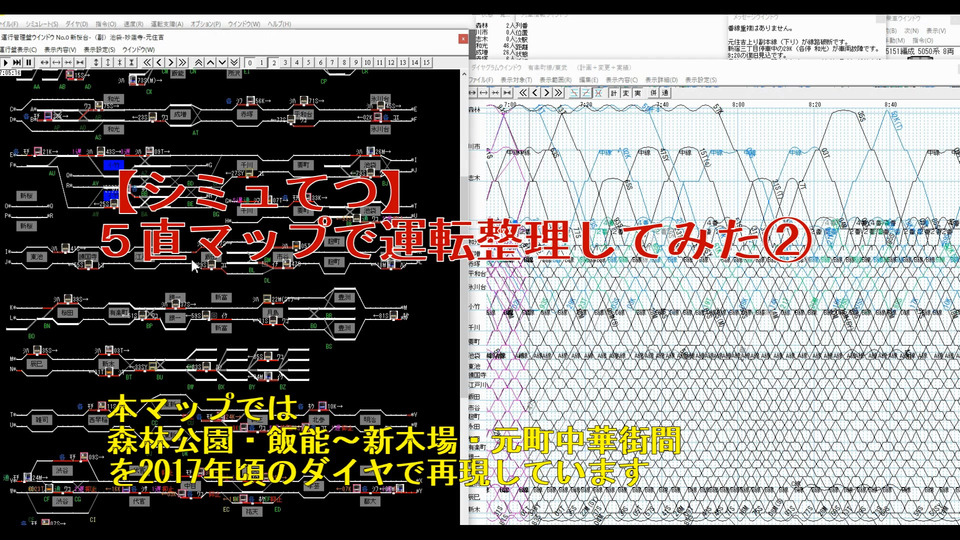The width and height of the screenshot is (960, 540).
Task: Open 表示詳細(D) menu in diagram window
Action: [661, 80]
